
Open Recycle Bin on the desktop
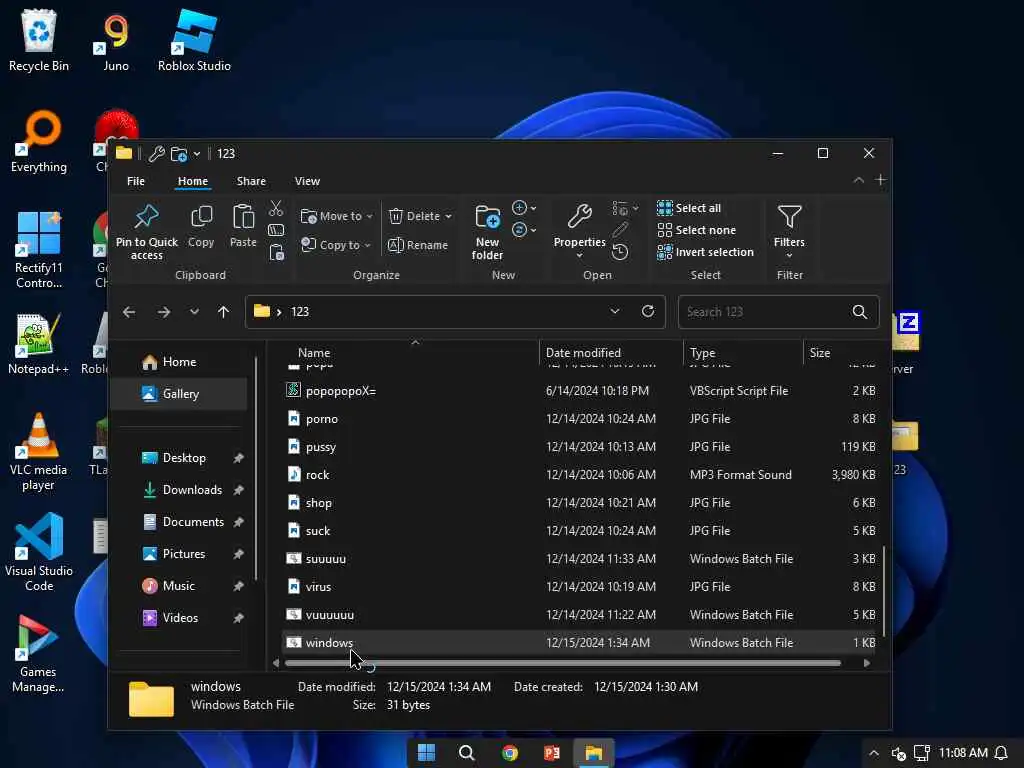click(39, 40)
